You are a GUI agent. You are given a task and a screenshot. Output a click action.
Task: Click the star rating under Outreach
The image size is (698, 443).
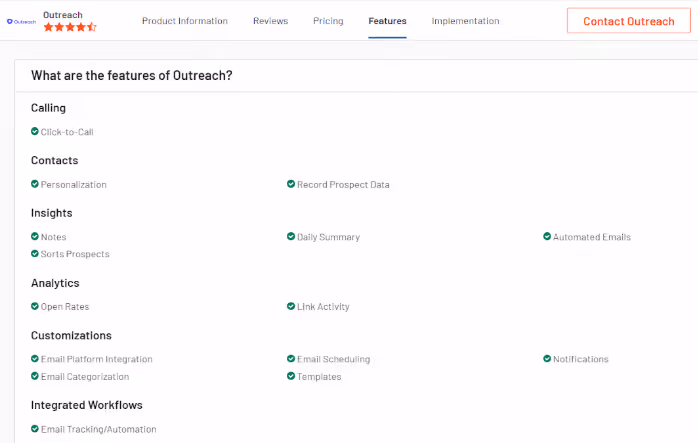[x=70, y=27]
